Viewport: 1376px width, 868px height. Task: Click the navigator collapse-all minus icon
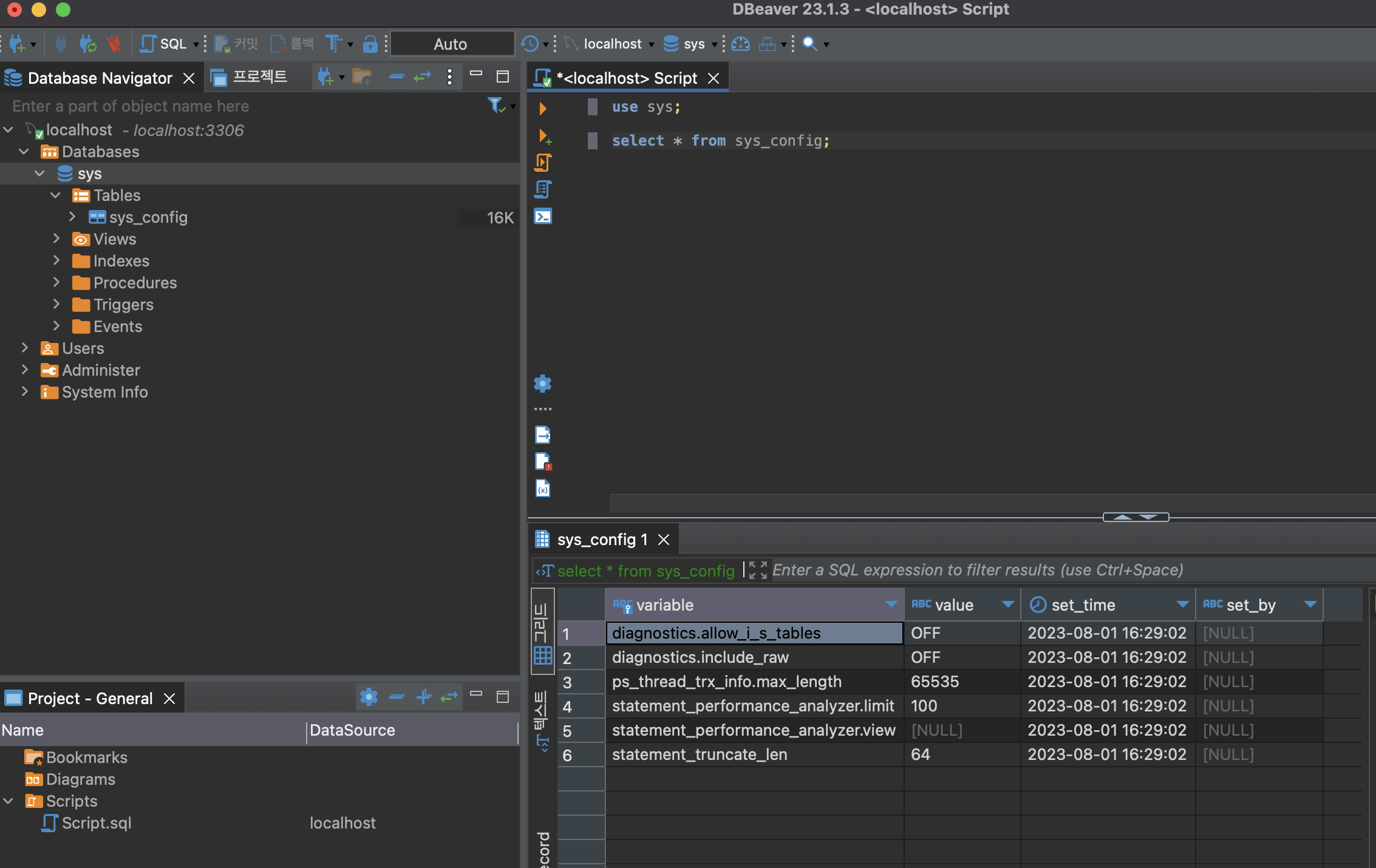(x=397, y=76)
